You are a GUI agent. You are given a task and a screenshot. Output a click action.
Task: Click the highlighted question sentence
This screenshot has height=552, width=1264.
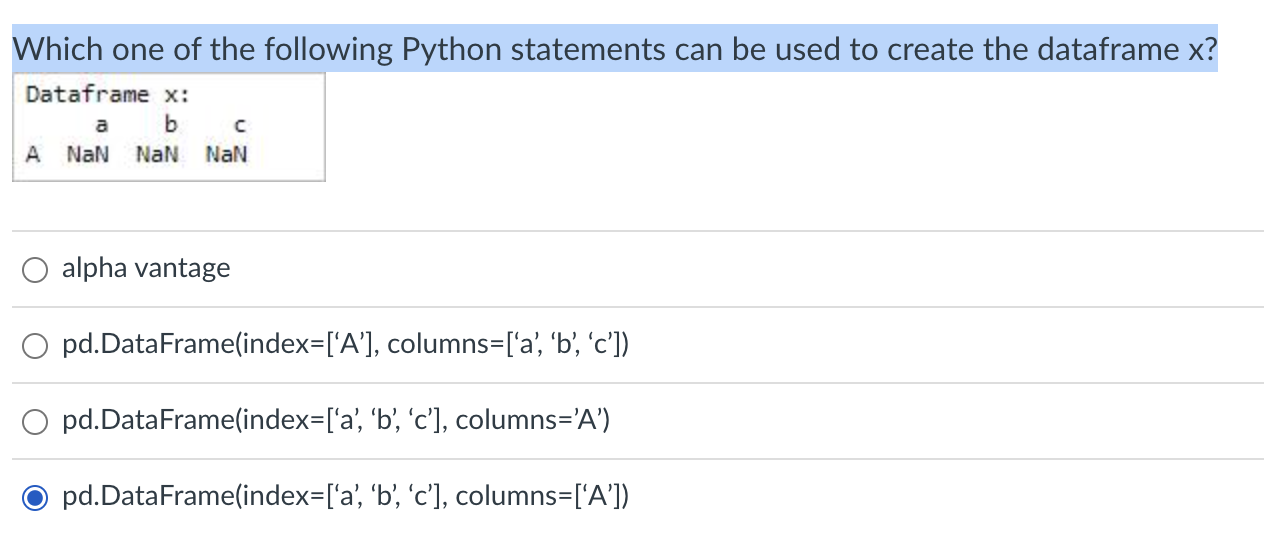tap(615, 49)
